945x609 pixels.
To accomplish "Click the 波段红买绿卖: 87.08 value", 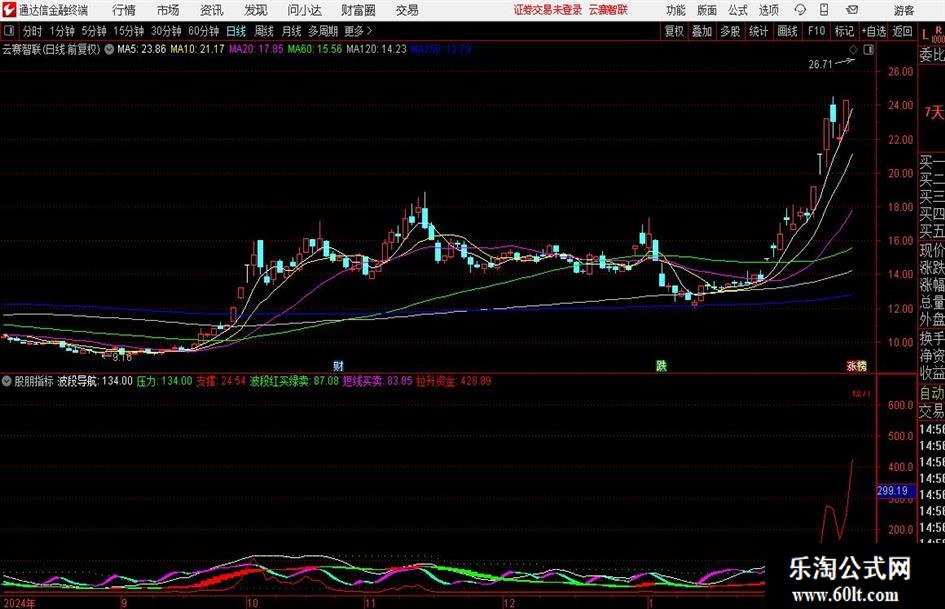I will [294, 381].
